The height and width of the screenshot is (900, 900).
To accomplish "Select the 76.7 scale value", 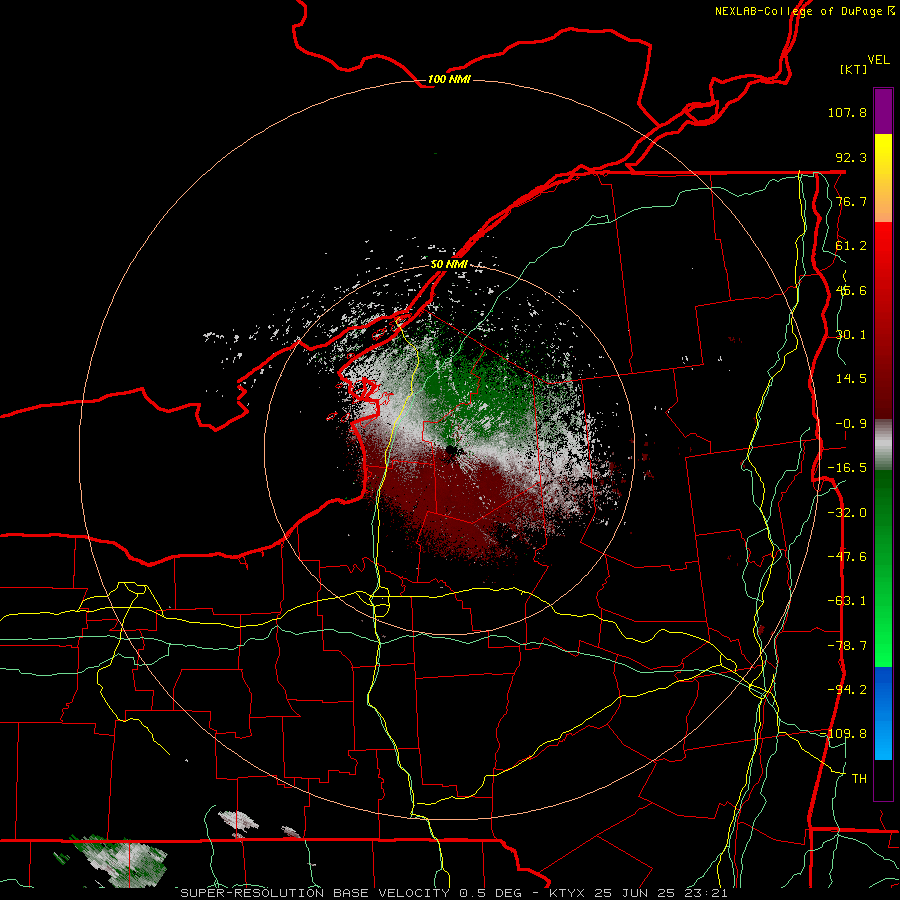I will (851, 201).
